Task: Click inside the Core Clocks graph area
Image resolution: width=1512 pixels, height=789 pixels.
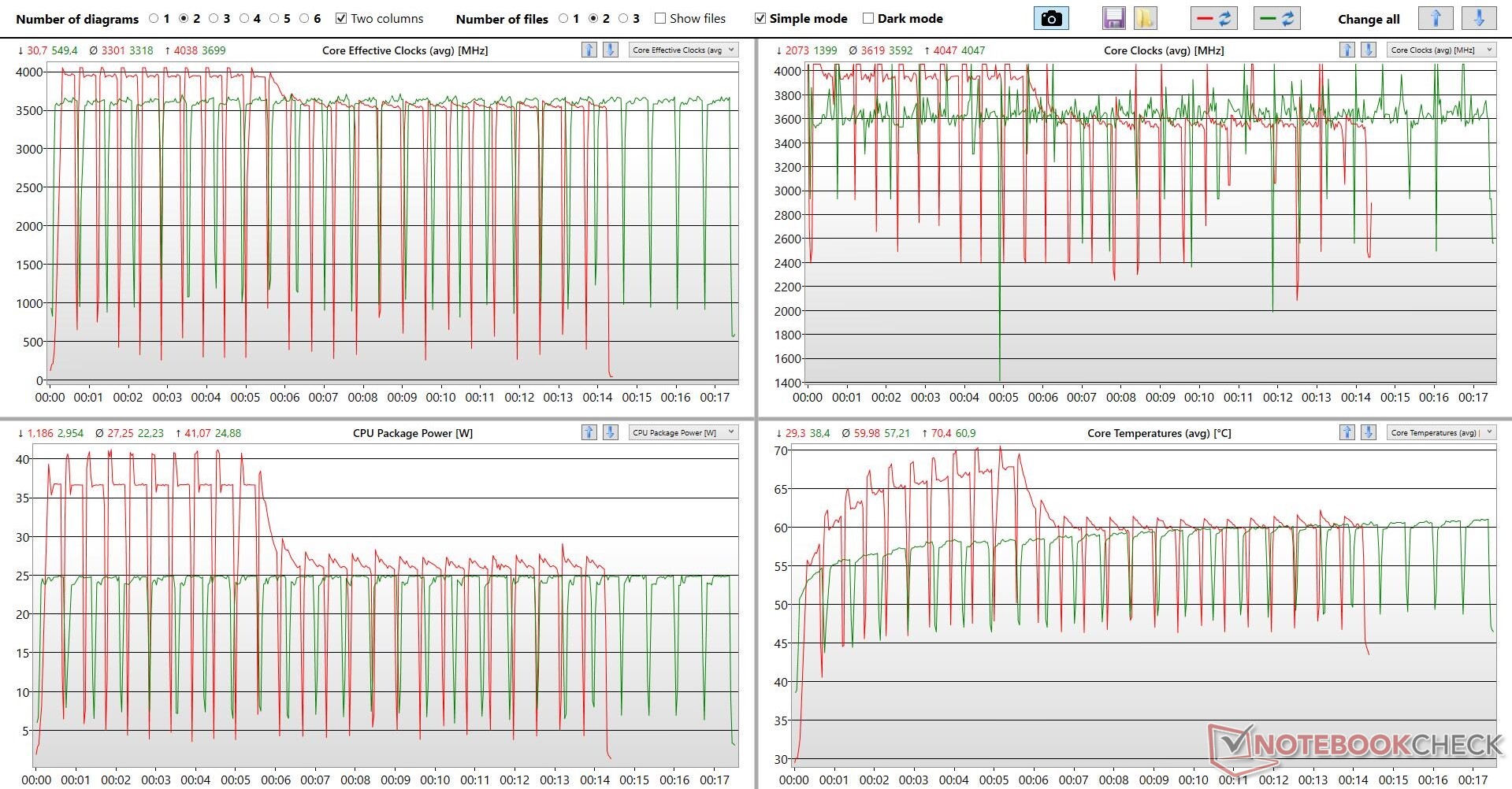Action: tap(1150, 224)
